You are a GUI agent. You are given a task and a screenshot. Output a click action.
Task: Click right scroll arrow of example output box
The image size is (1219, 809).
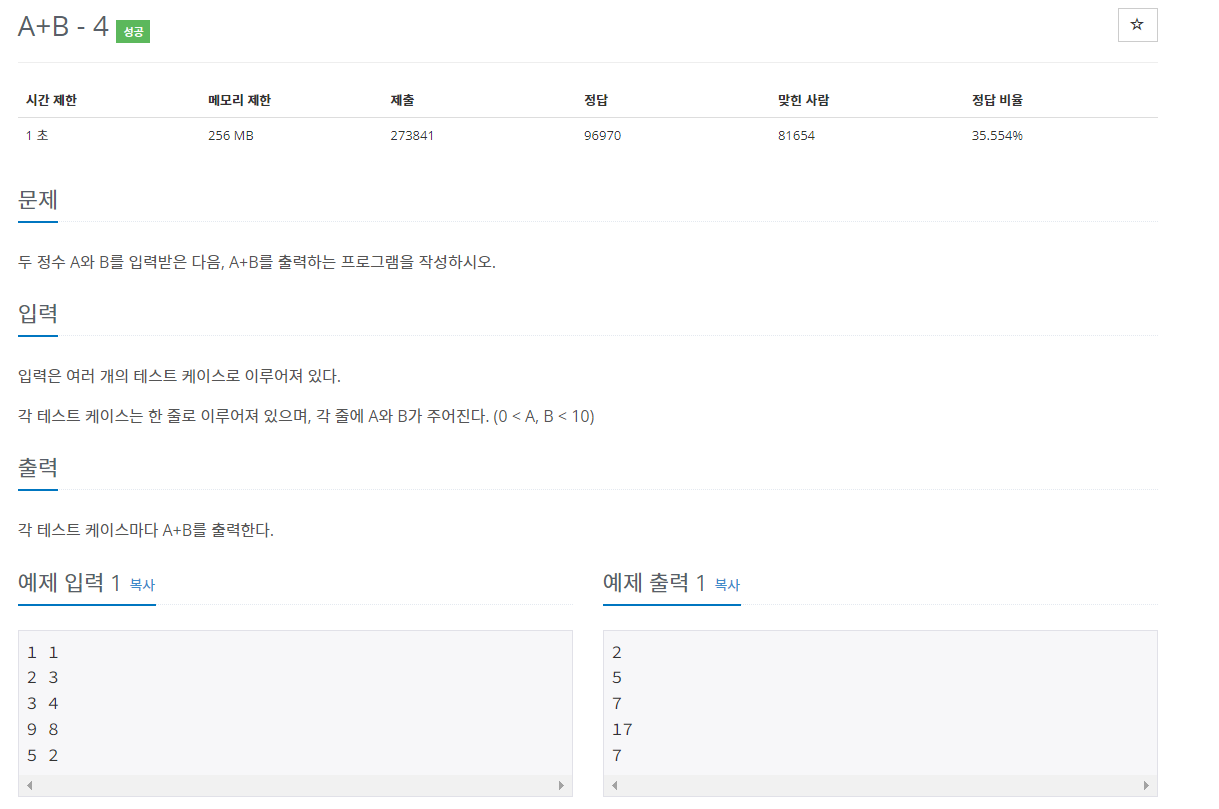[1147, 786]
